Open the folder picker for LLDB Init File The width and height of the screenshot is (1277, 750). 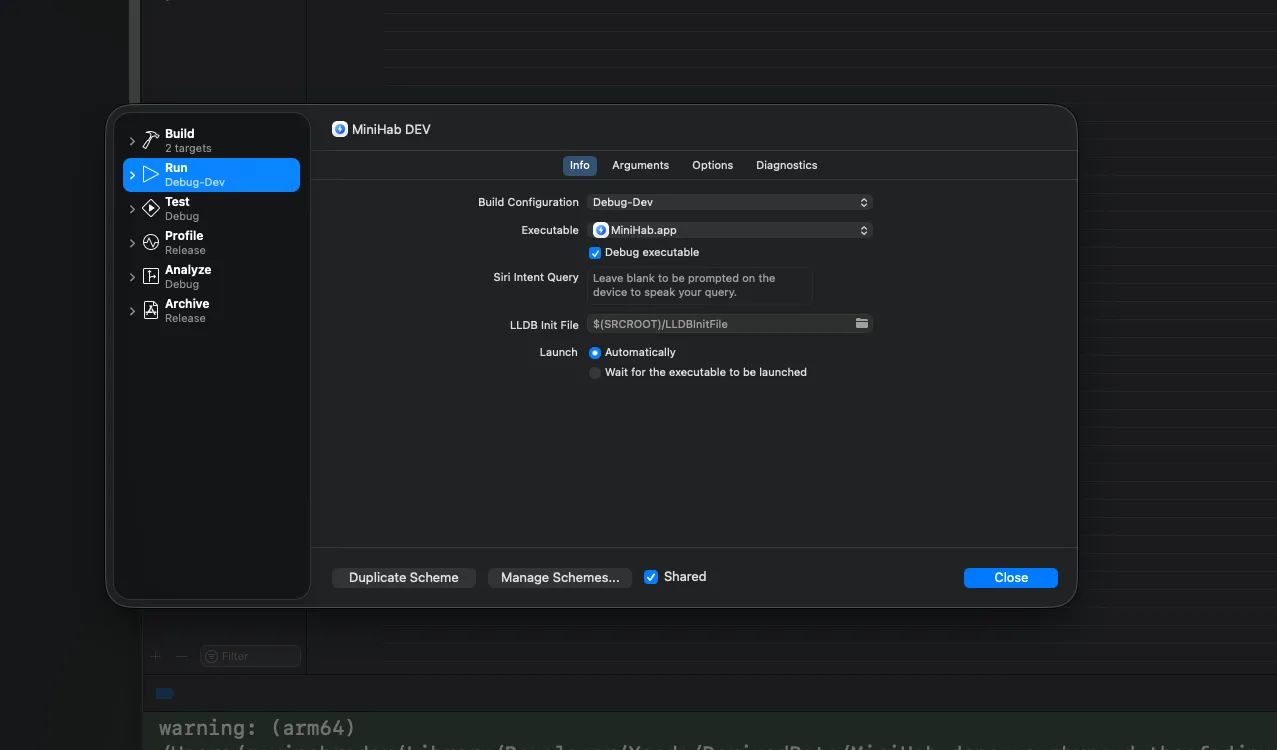click(861, 323)
